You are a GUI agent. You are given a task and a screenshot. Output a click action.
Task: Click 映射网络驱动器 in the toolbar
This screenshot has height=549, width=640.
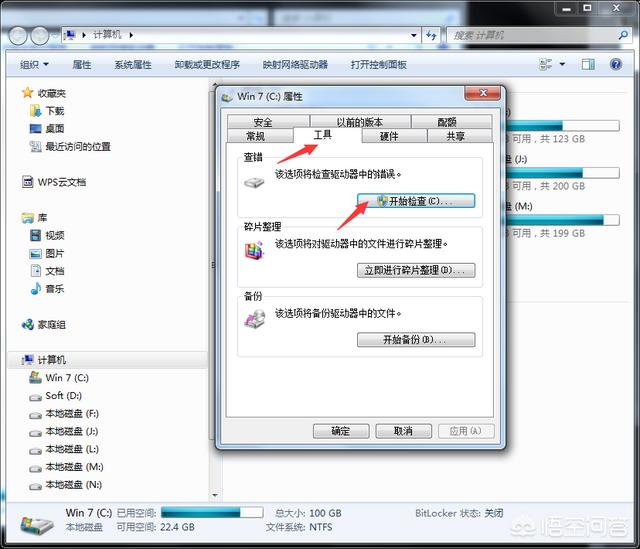[x=295, y=64]
